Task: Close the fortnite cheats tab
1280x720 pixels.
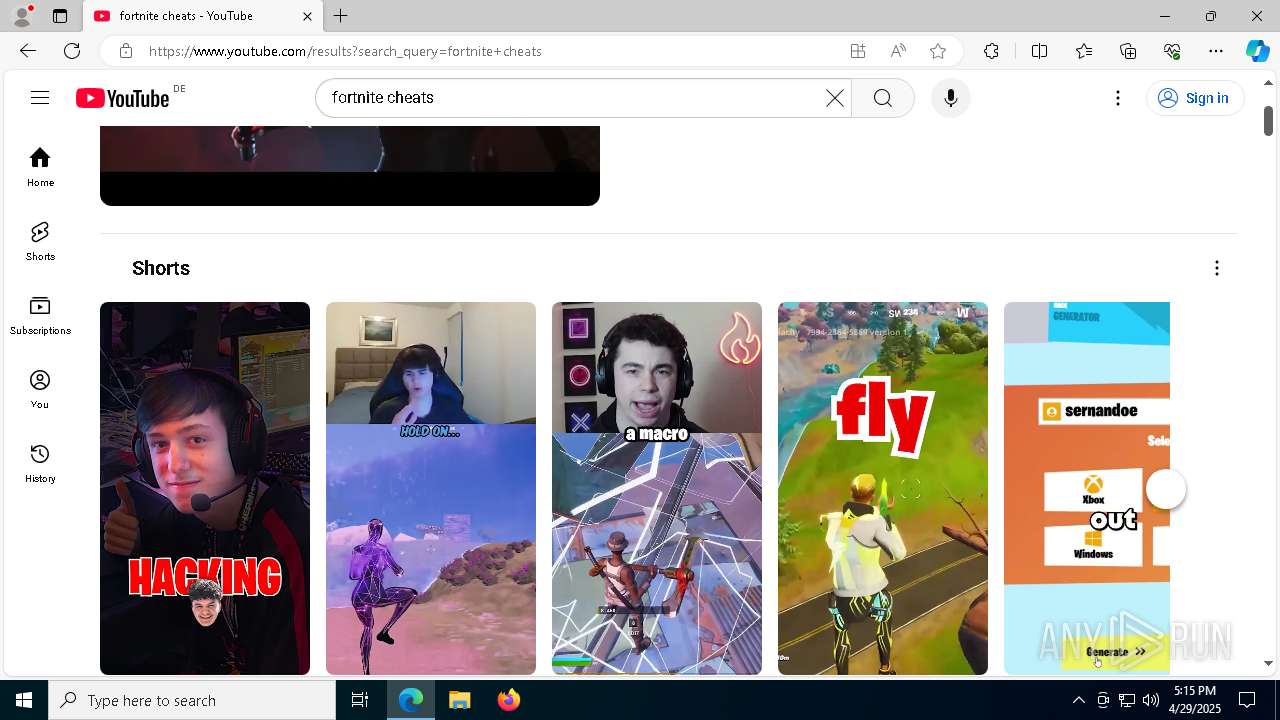Action: click(307, 16)
